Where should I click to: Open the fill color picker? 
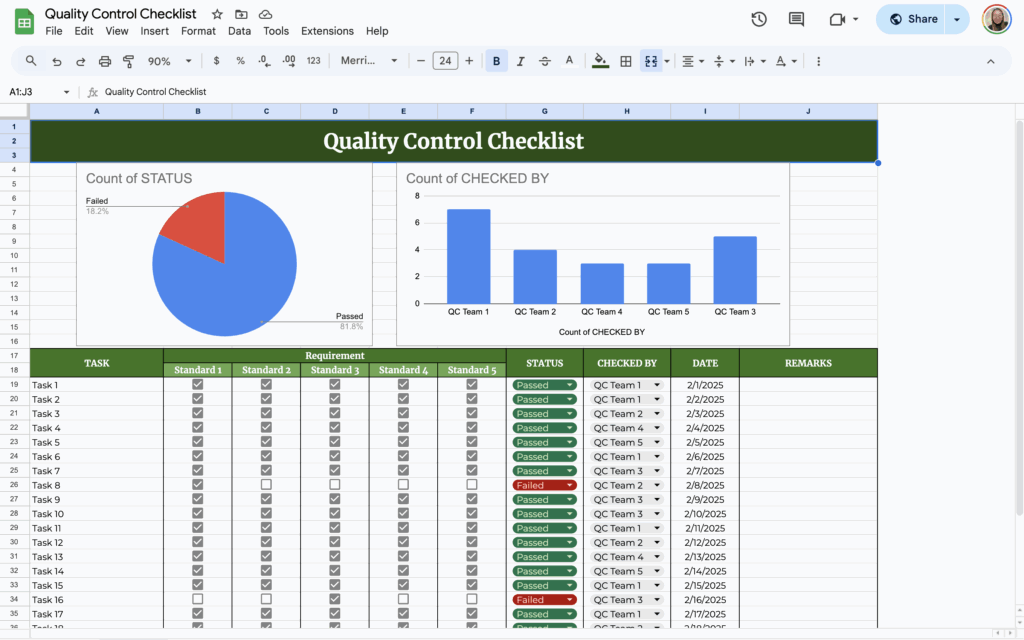click(x=600, y=61)
